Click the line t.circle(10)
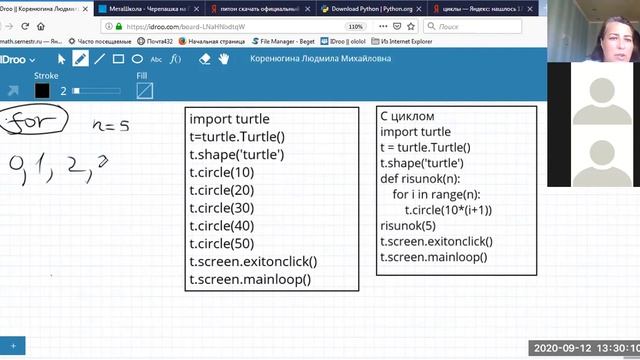This screenshot has height=360, width=640. point(222,173)
